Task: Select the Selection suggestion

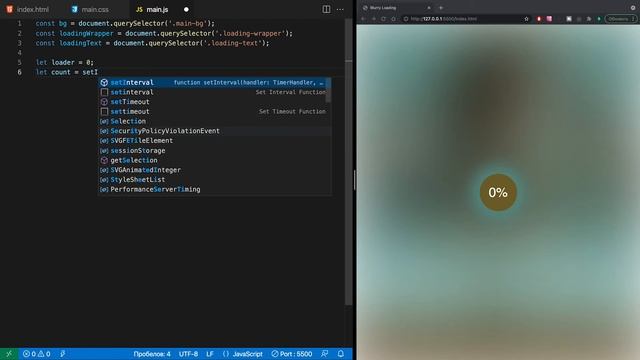Action: 215,121
